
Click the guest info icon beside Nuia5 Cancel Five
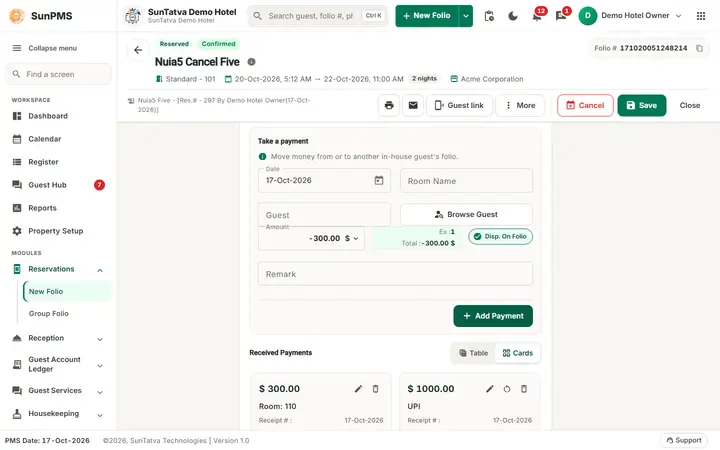click(251, 62)
